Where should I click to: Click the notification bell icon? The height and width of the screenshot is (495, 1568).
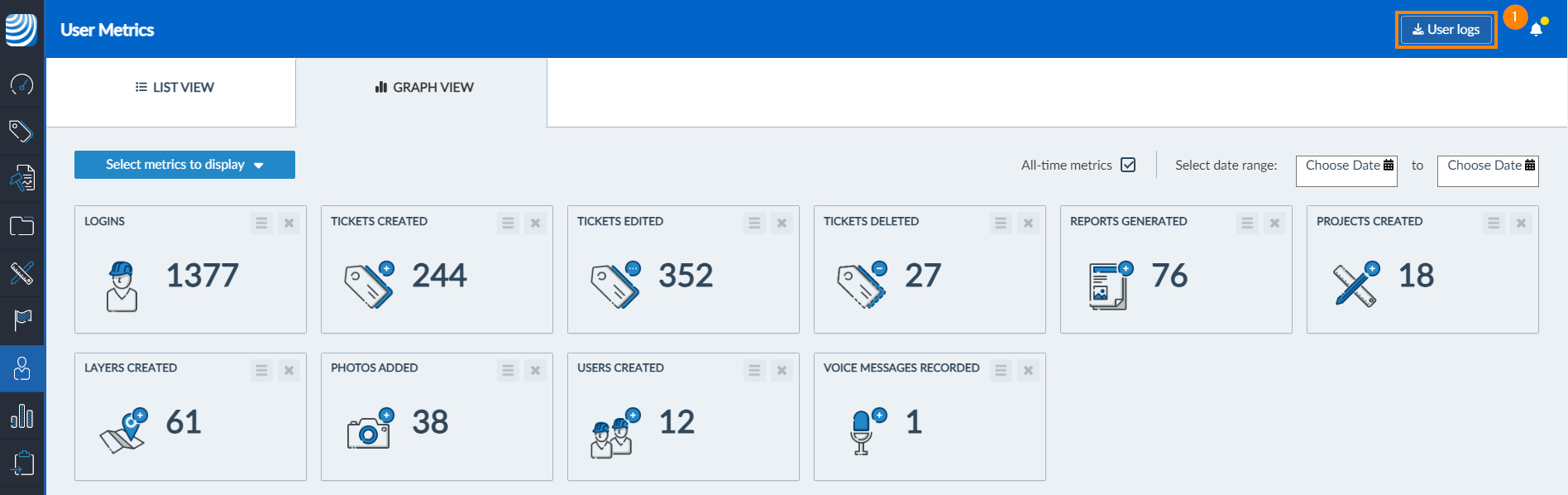[x=1536, y=30]
